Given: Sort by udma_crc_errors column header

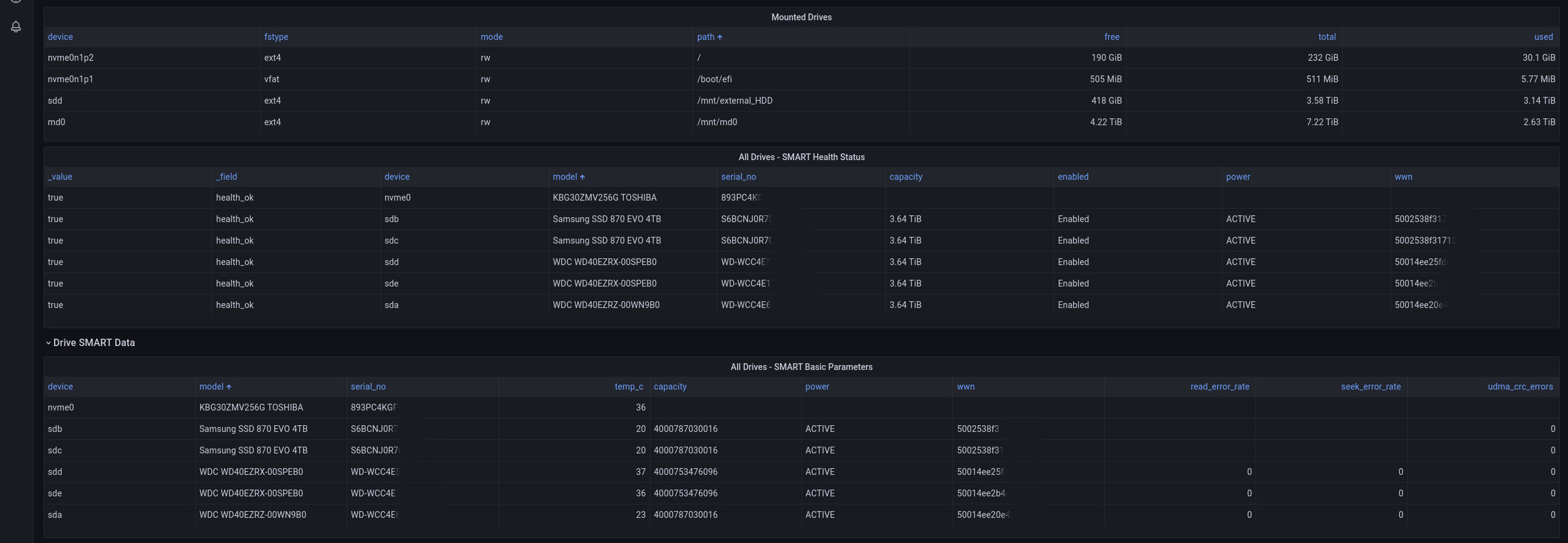Looking at the screenshot, I should point(1520,387).
